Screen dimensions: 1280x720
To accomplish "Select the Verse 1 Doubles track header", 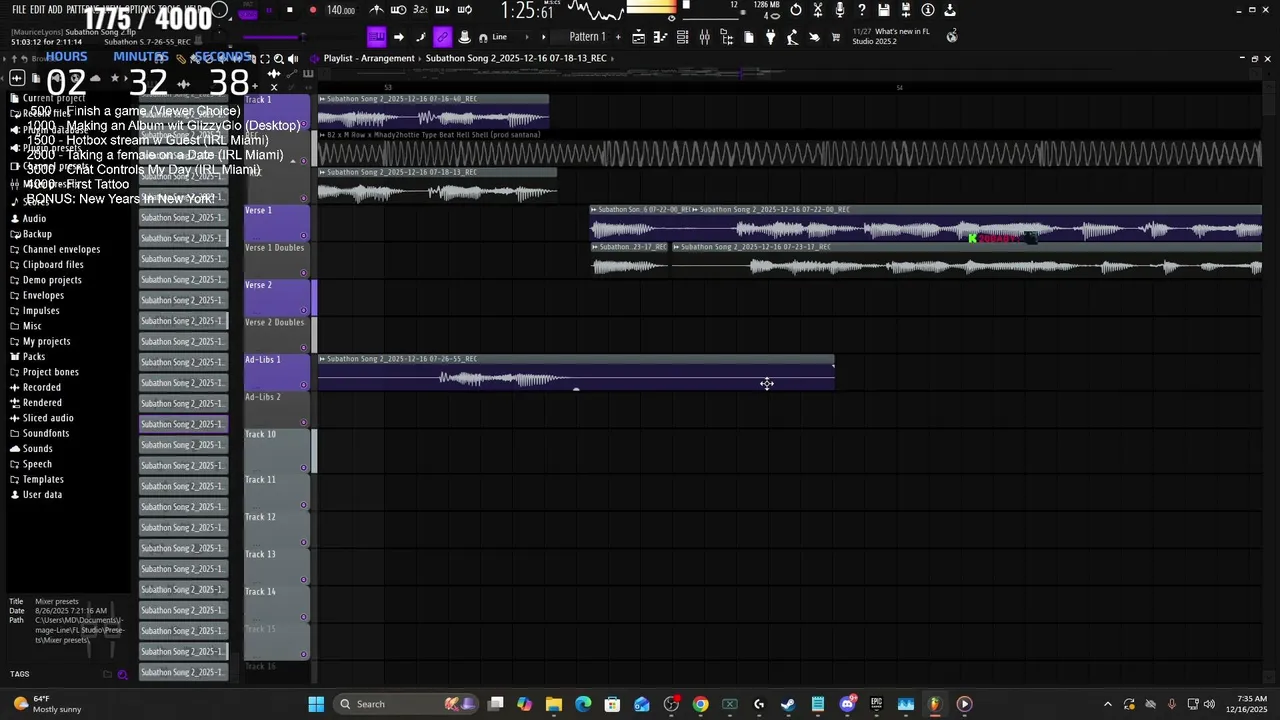I will [x=277, y=260].
